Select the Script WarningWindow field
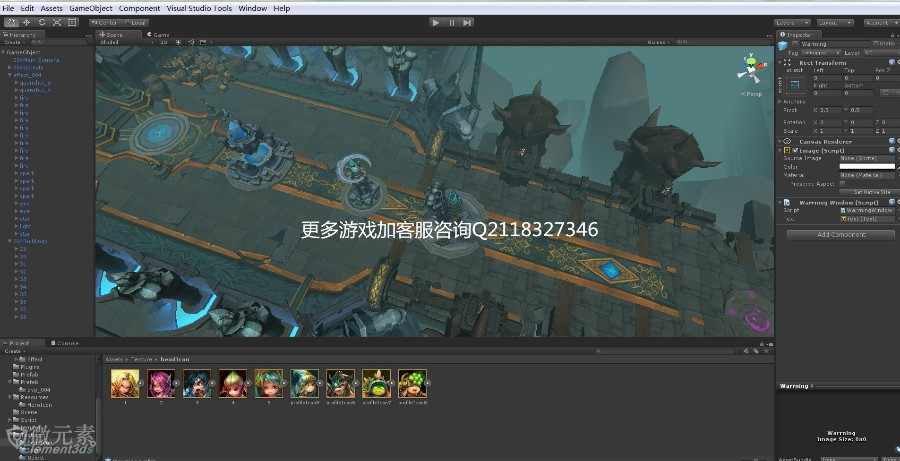This screenshot has width=900, height=461. tap(867, 210)
